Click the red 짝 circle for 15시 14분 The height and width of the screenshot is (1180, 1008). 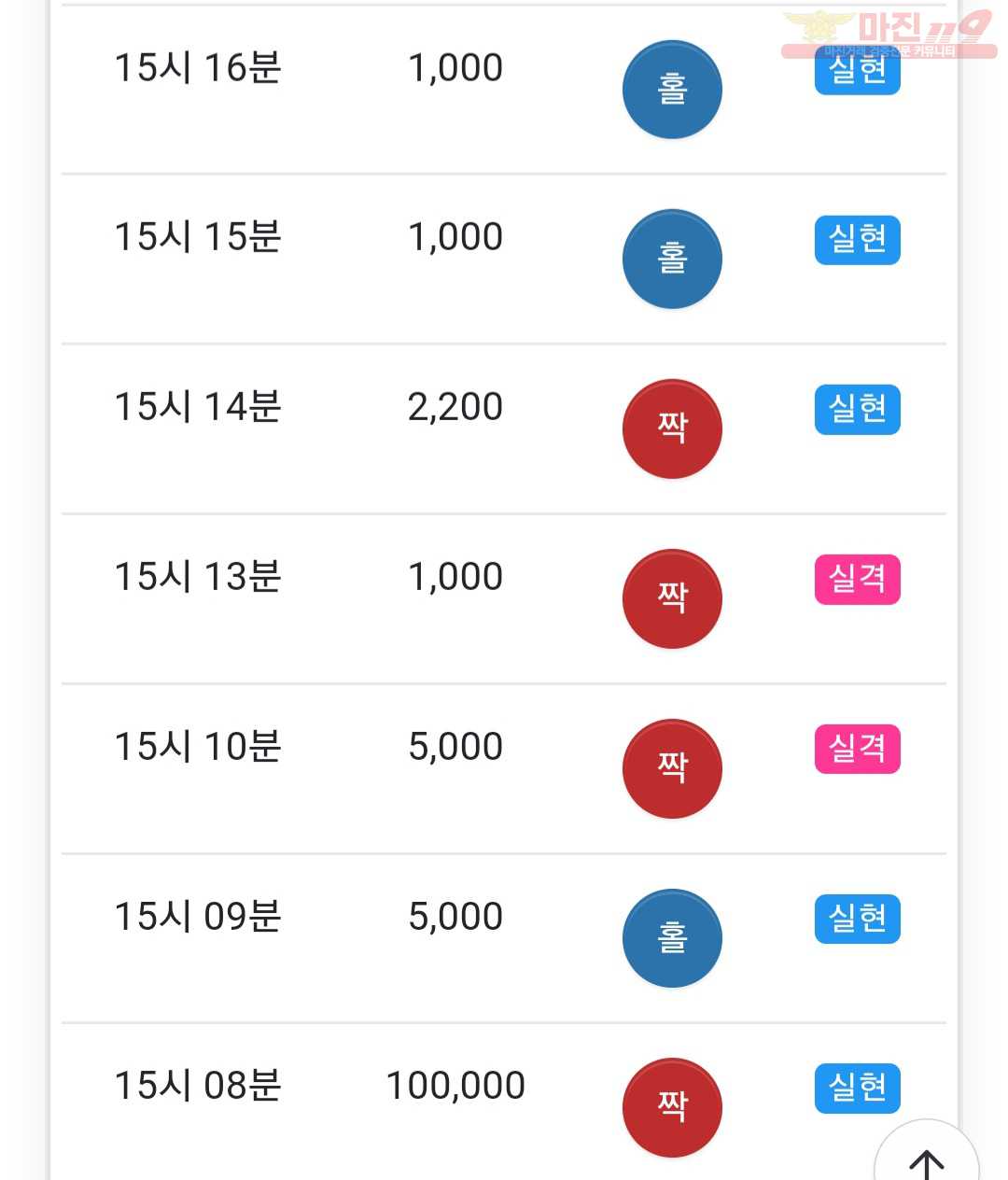[672, 428]
